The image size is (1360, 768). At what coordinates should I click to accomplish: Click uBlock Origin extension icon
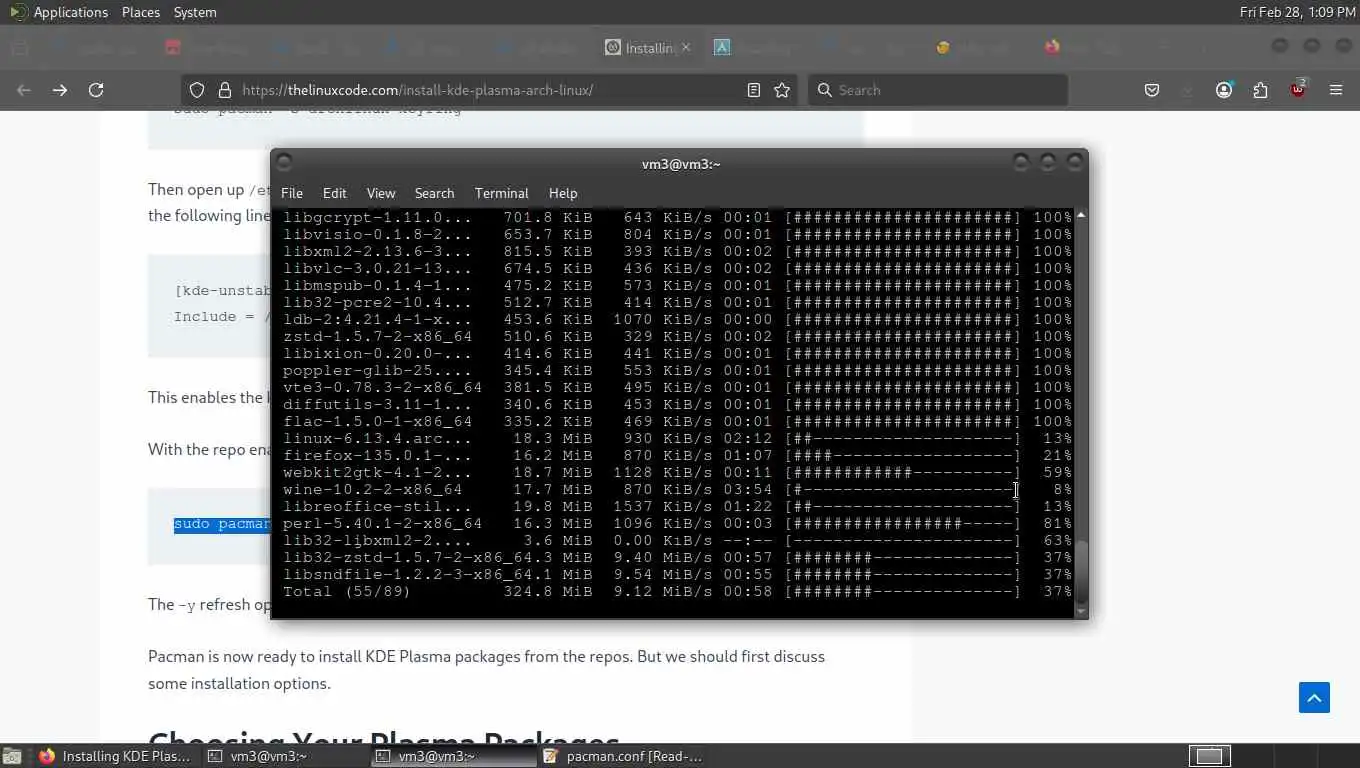[x=1298, y=89]
